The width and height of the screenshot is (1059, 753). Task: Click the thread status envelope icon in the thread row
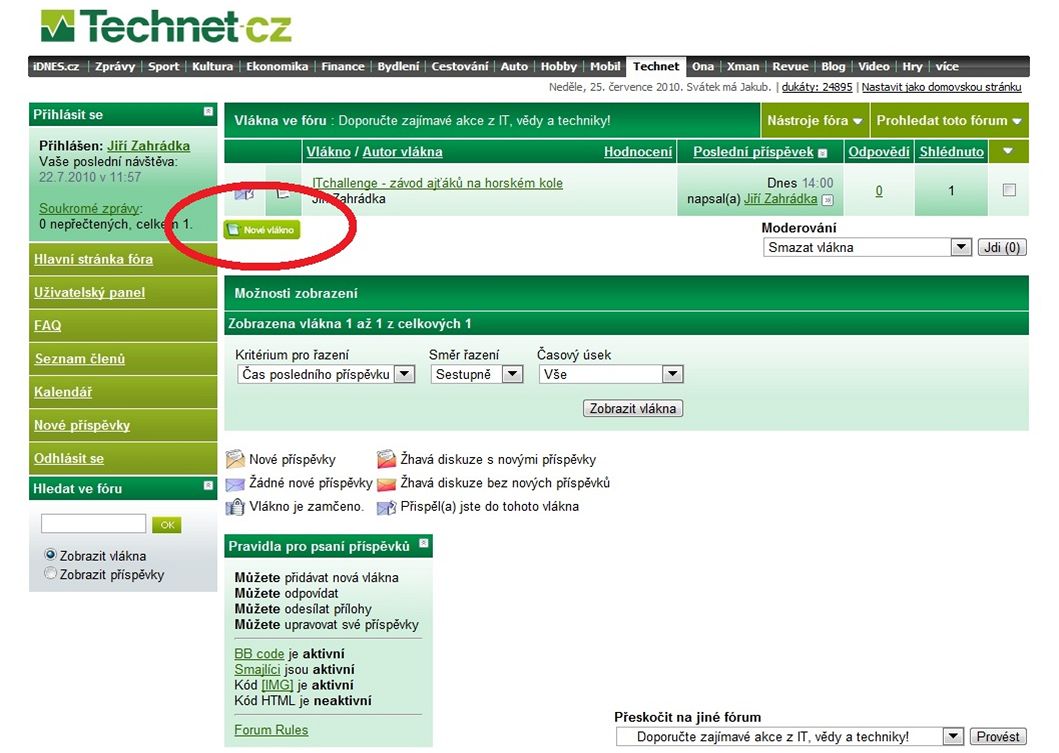[244, 192]
